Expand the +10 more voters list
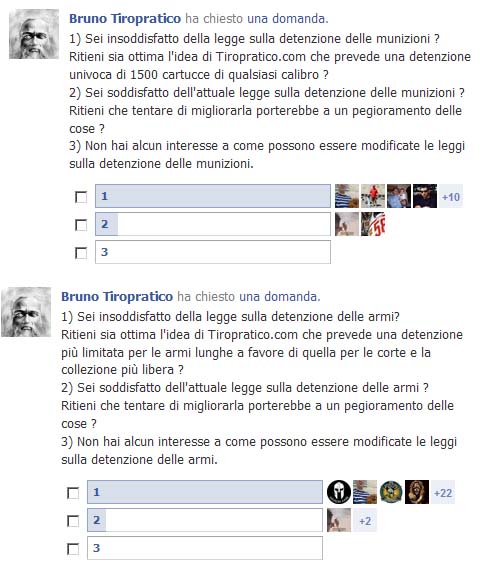Viewport: 491px width, 567px height. [451, 196]
